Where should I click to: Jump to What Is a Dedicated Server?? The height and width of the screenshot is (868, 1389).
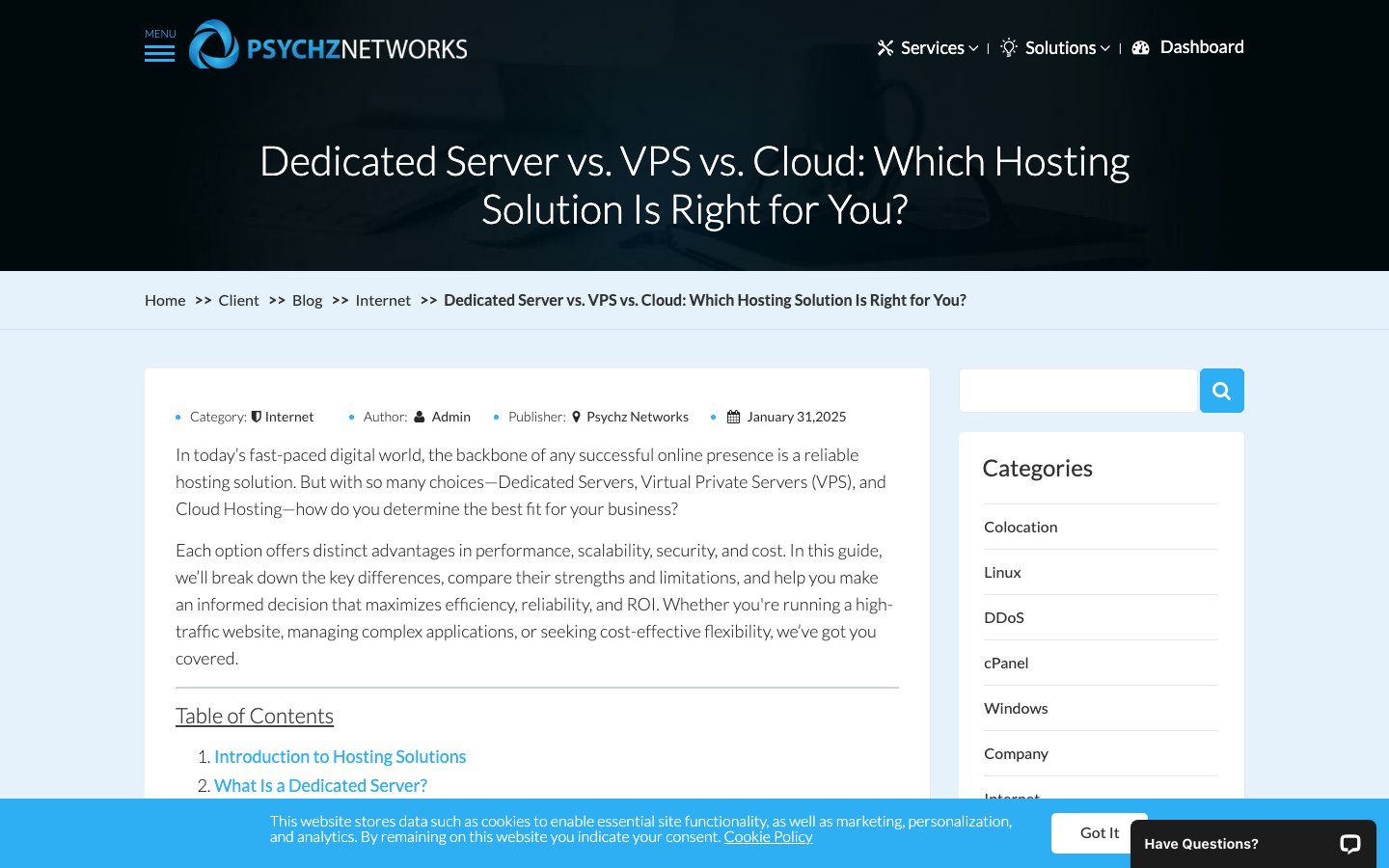(320, 786)
